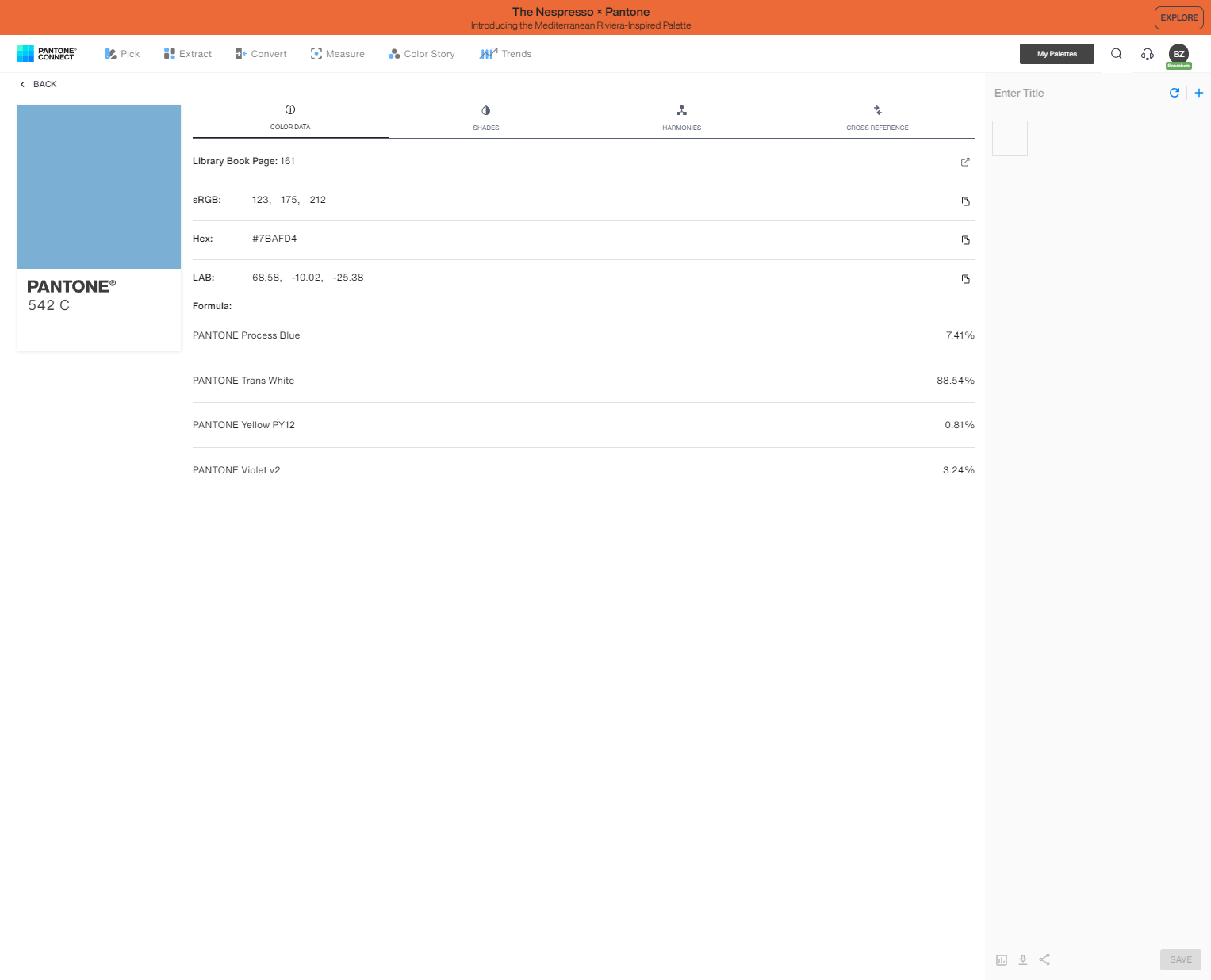
Task: Copy the sRGB values to clipboard
Action: pyautogui.click(x=965, y=201)
